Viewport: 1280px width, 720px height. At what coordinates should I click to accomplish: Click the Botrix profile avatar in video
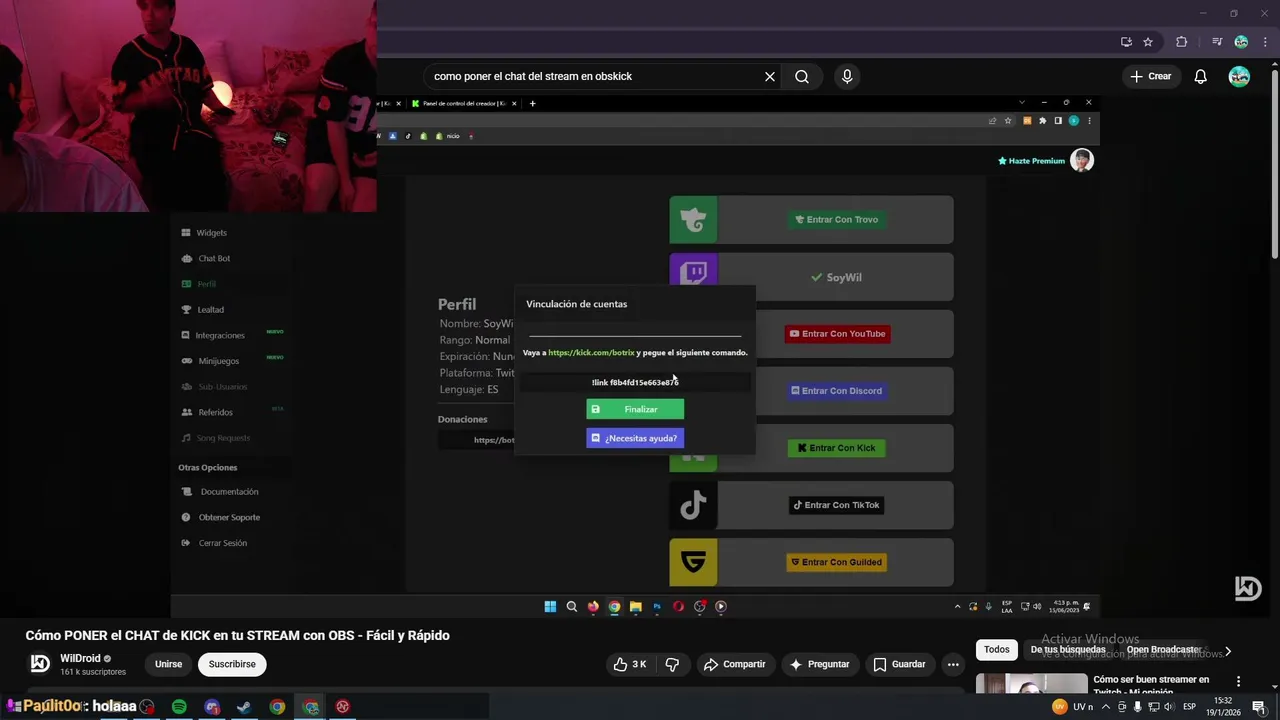[1082, 160]
